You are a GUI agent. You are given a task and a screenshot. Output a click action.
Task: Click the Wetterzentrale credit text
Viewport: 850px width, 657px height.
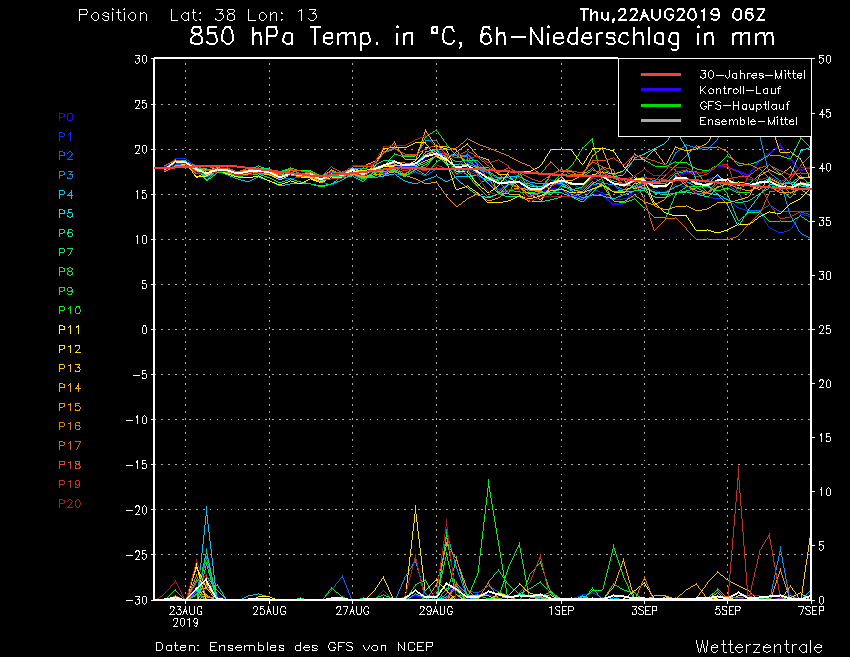[x=759, y=645]
